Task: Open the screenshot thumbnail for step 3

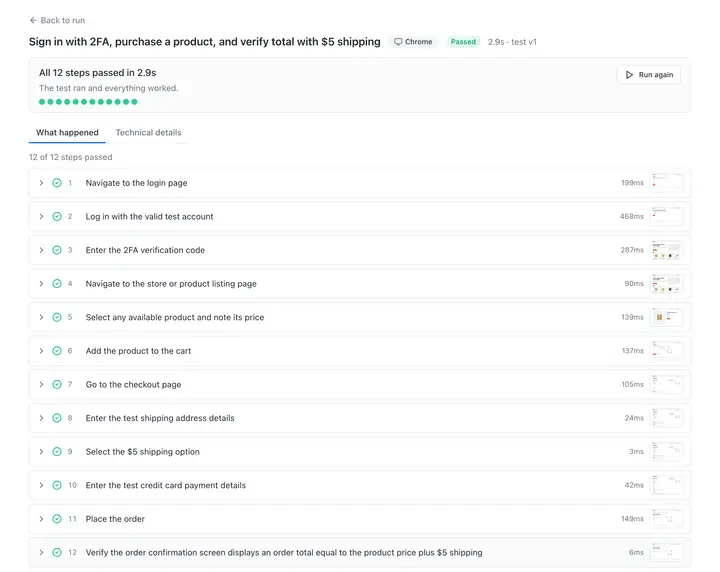Action: pos(667,250)
